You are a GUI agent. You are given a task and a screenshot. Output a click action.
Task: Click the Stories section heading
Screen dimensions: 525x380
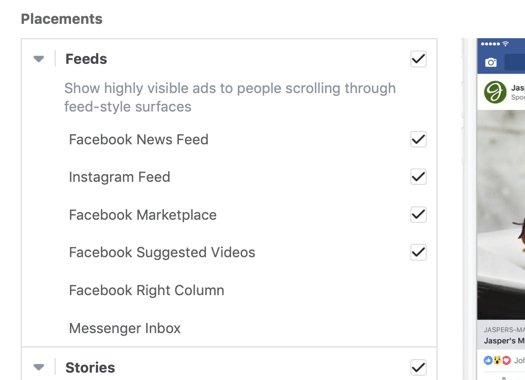pos(90,368)
